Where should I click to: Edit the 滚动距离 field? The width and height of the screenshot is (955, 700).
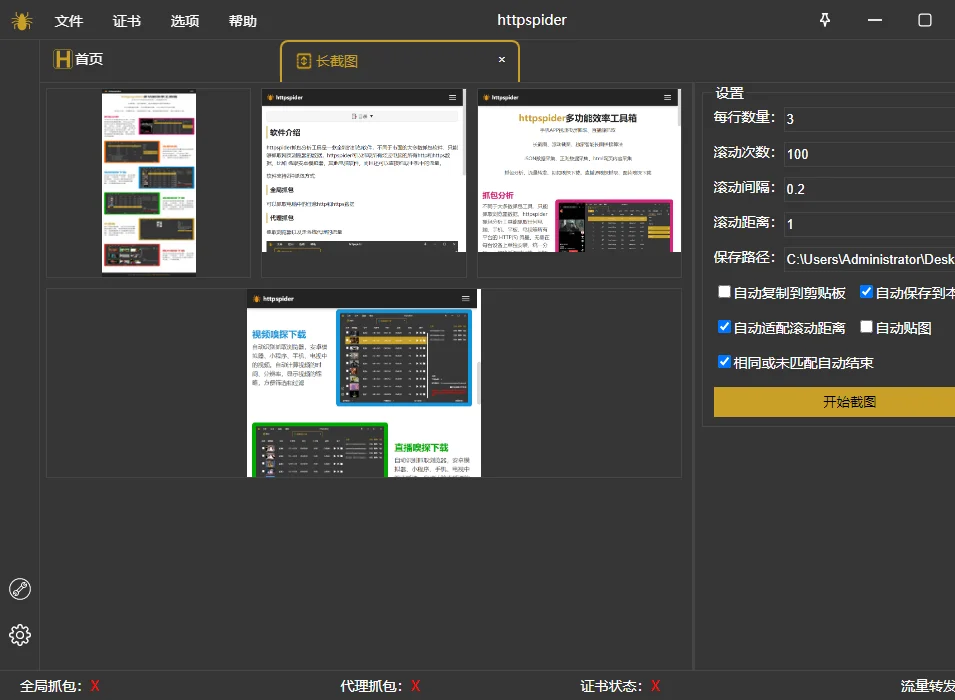(869, 224)
